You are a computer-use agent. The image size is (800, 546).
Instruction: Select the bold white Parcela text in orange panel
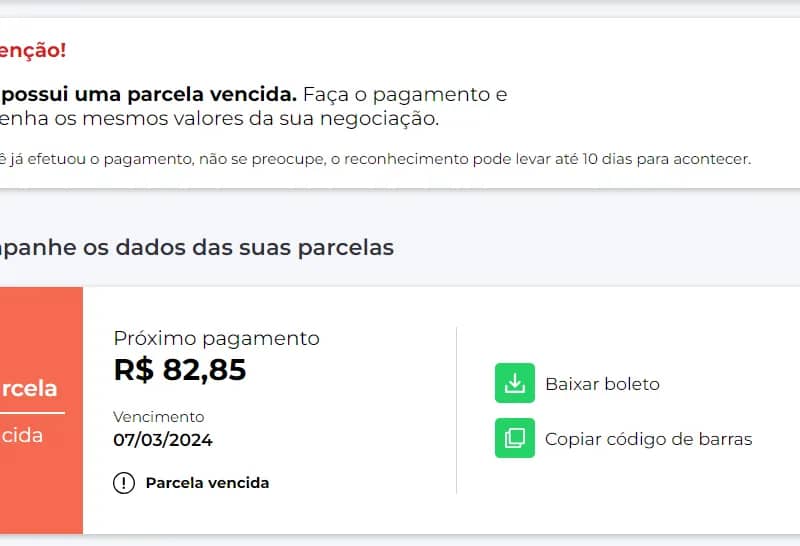[29, 389]
